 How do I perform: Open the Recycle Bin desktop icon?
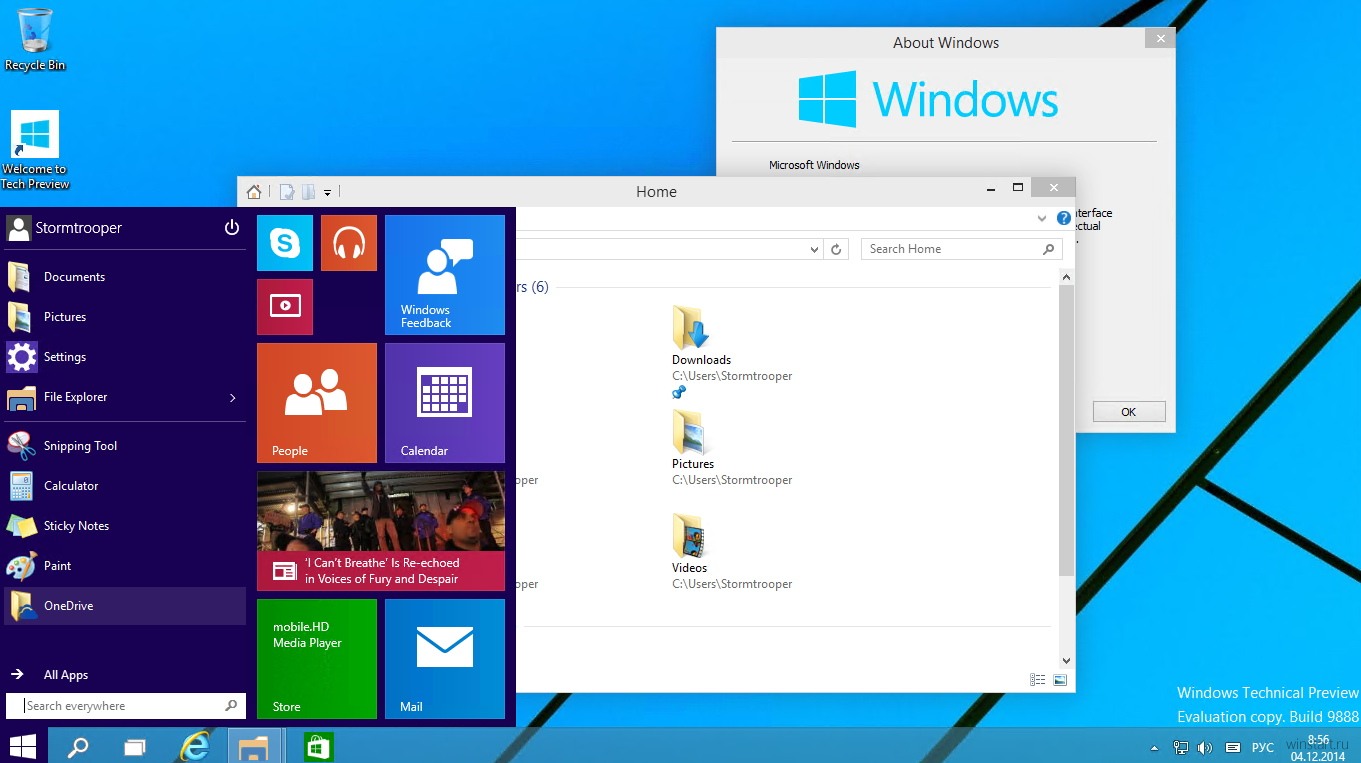tap(35, 40)
